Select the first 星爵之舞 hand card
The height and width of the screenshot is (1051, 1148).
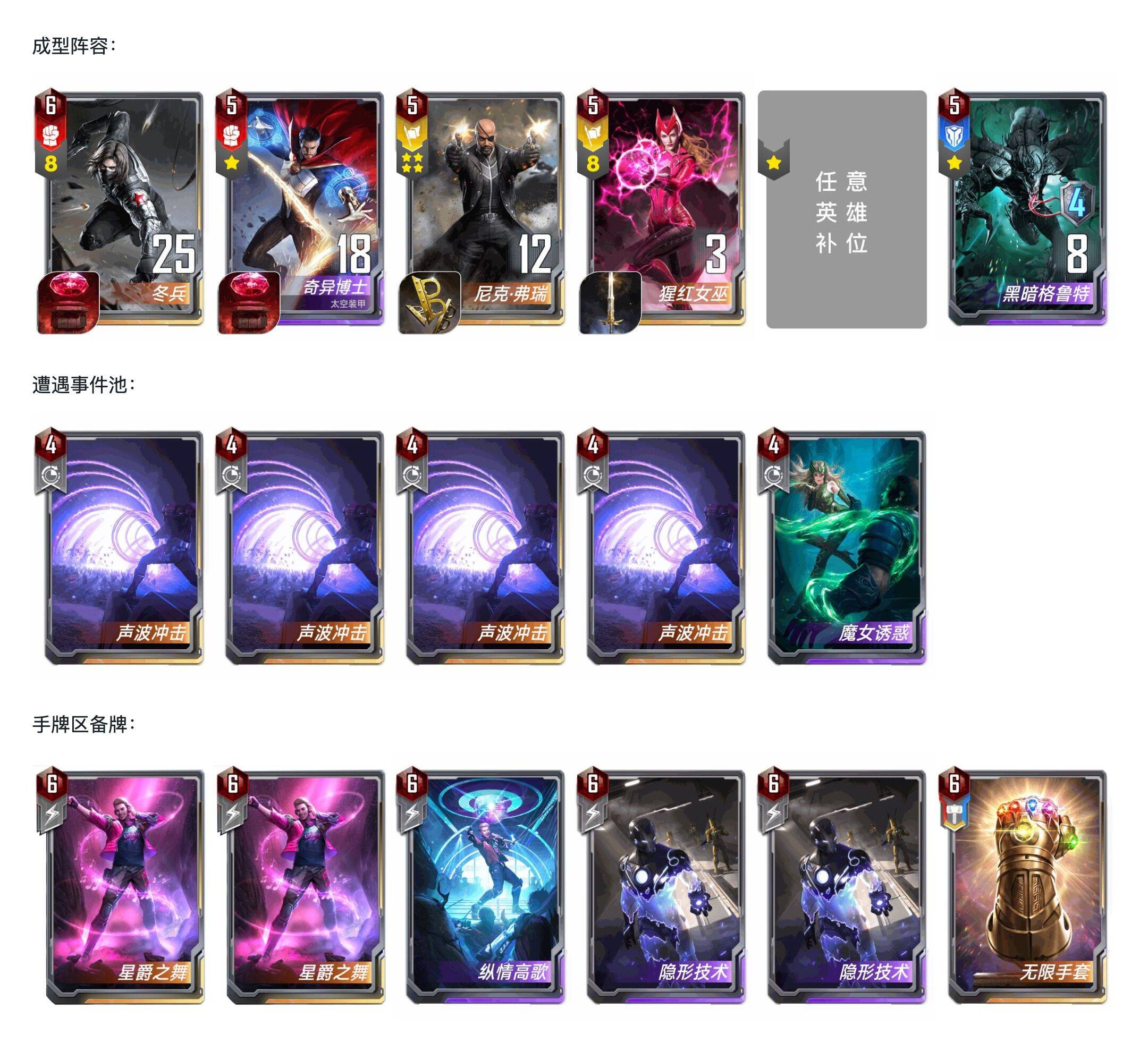coord(119,887)
